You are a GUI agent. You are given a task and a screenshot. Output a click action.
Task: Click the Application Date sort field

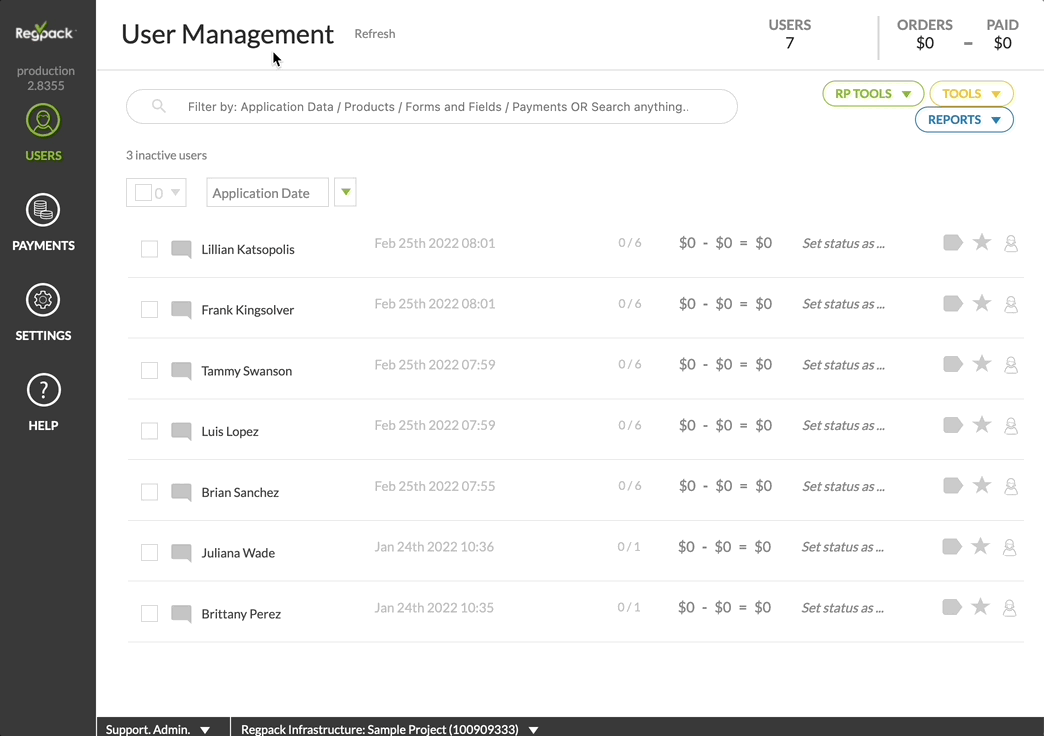point(267,192)
